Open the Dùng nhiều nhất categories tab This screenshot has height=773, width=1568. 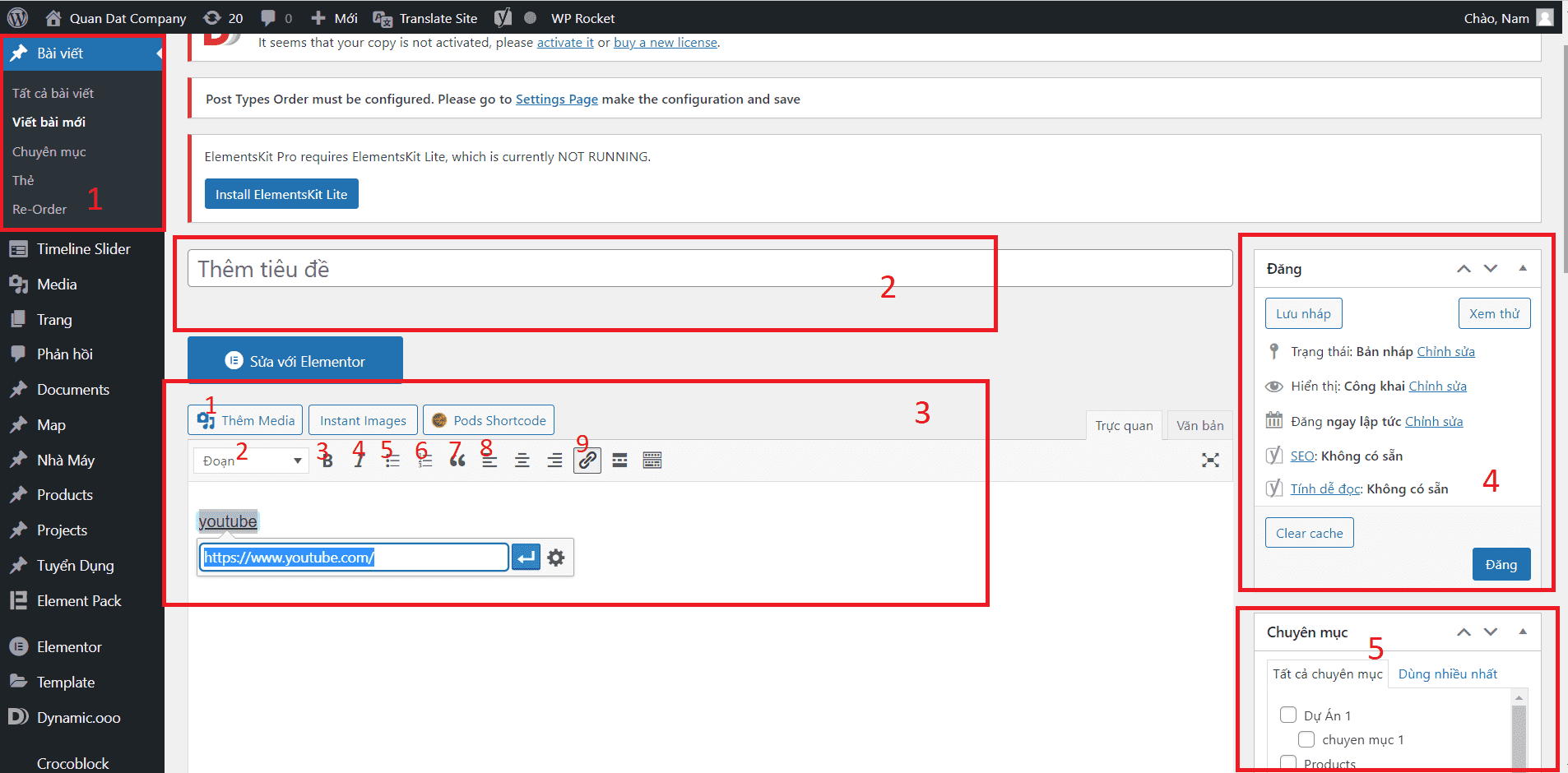point(1449,673)
